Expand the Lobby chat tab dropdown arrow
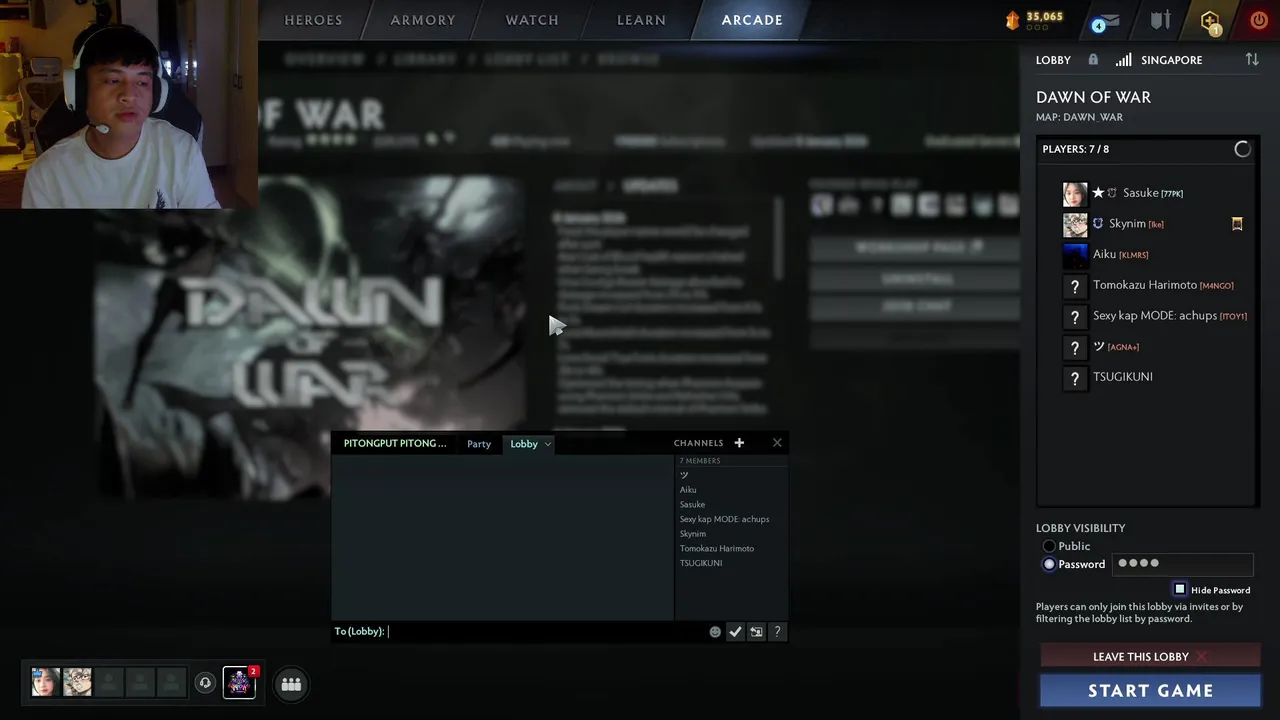 click(547, 444)
